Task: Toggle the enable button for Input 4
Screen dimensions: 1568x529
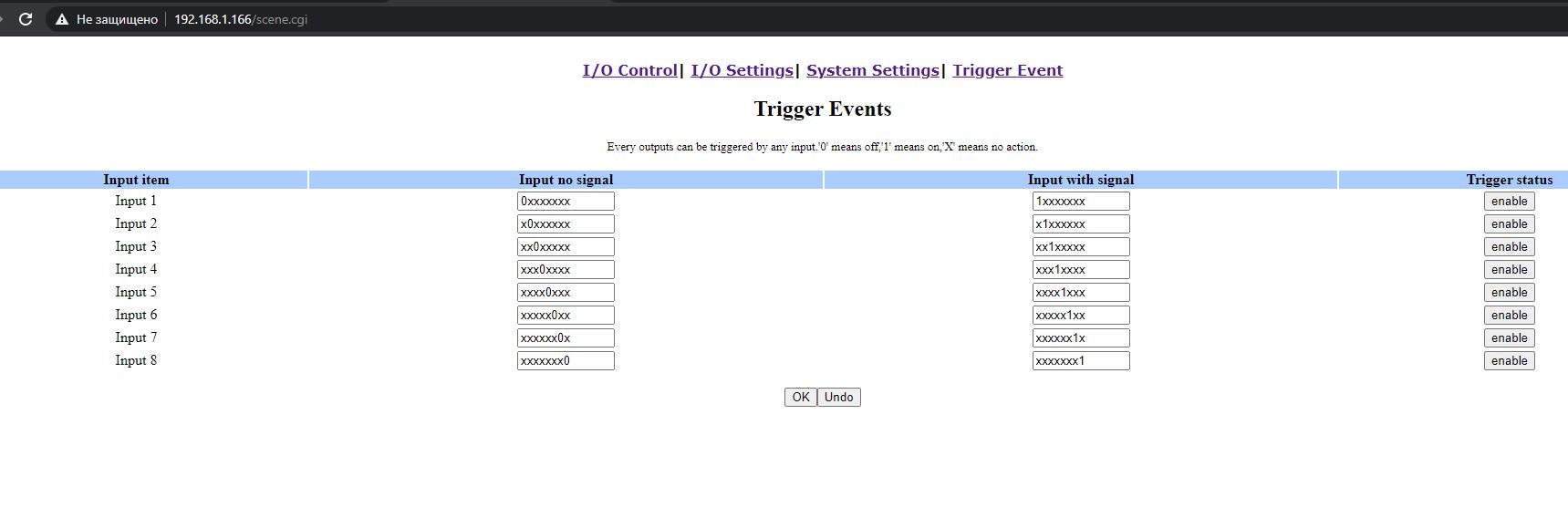Action: (1509, 269)
